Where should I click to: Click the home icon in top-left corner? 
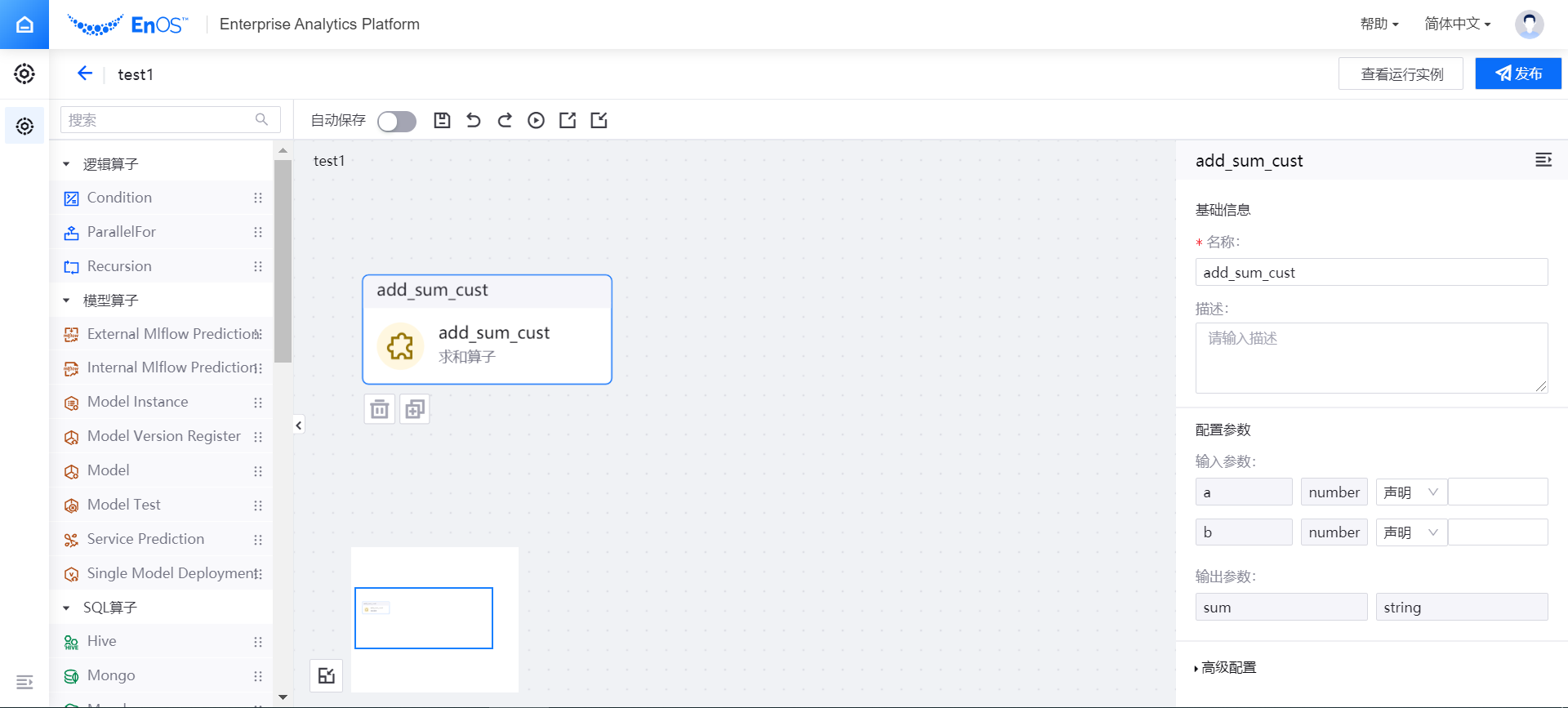tap(24, 24)
